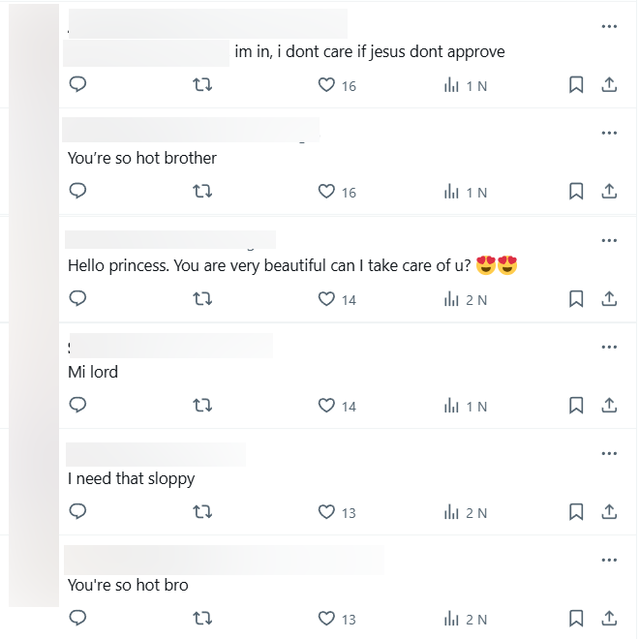Open the "Mi lord" comment text
Screen dimensions: 640x639
click(x=93, y=372)
